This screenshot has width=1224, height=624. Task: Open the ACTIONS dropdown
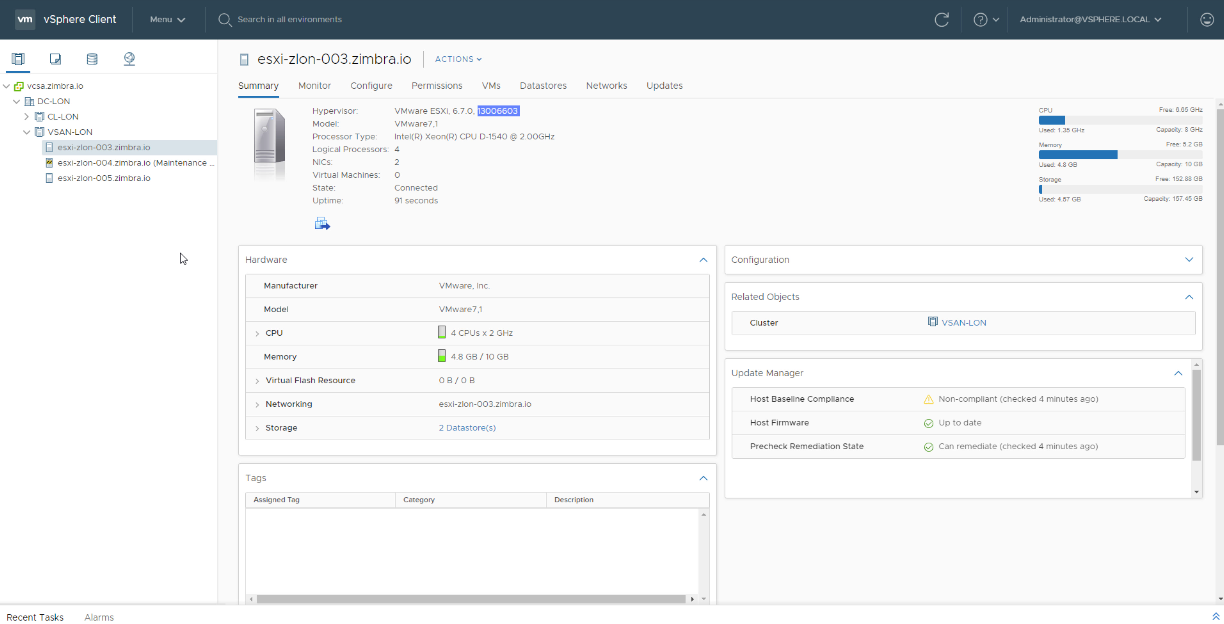pos(458,59)
